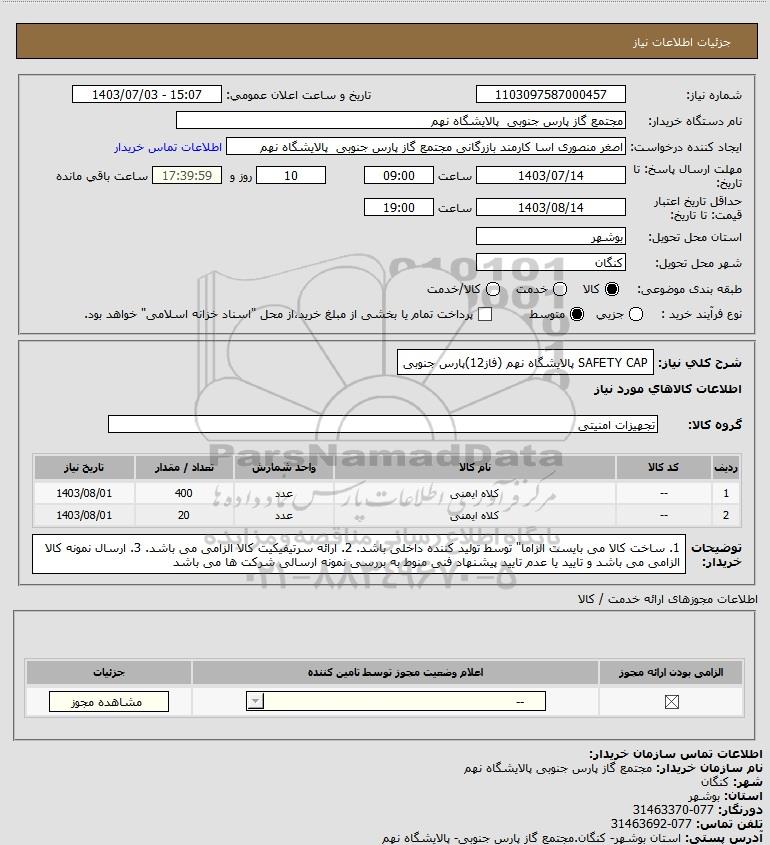Select row 2 item name کلاه ایمنی

pos(475,515)
